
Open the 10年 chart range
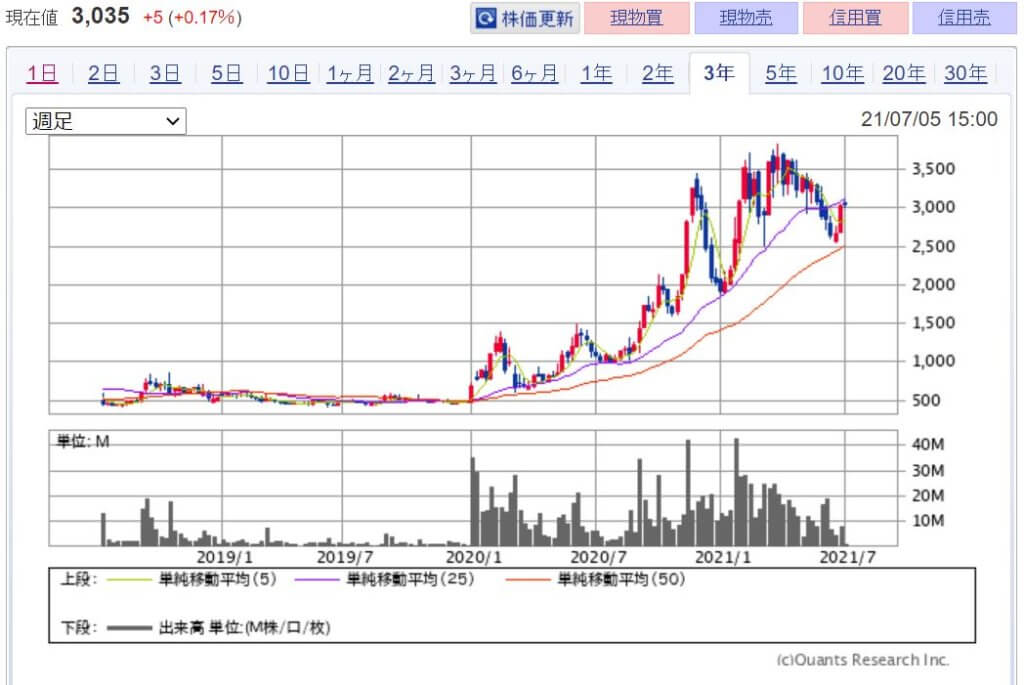click(x=842, y=73)
